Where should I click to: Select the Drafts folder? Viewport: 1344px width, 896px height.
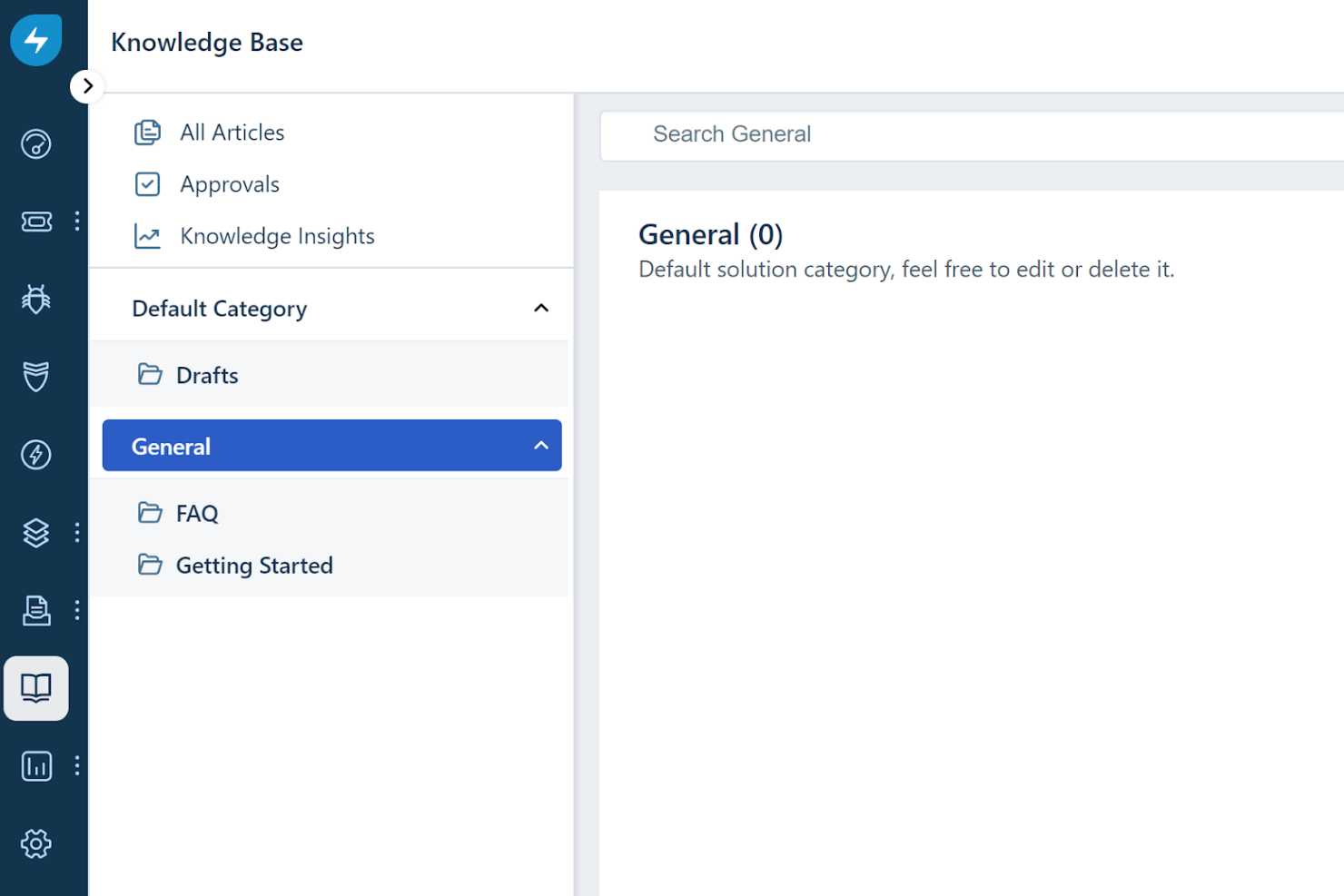(207, 374)
